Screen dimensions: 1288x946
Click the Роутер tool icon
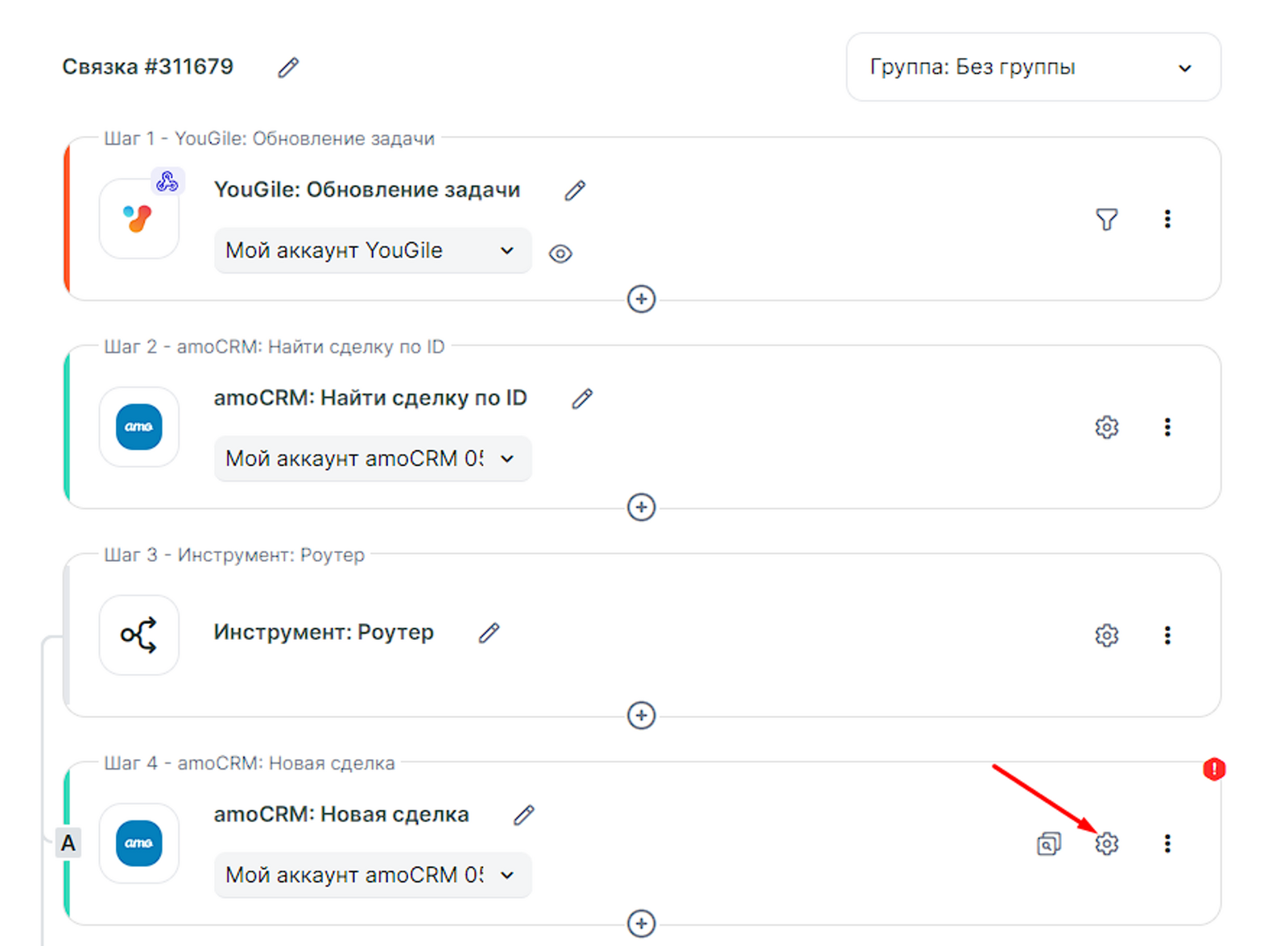pyautogui.click(x=138, y=635)
